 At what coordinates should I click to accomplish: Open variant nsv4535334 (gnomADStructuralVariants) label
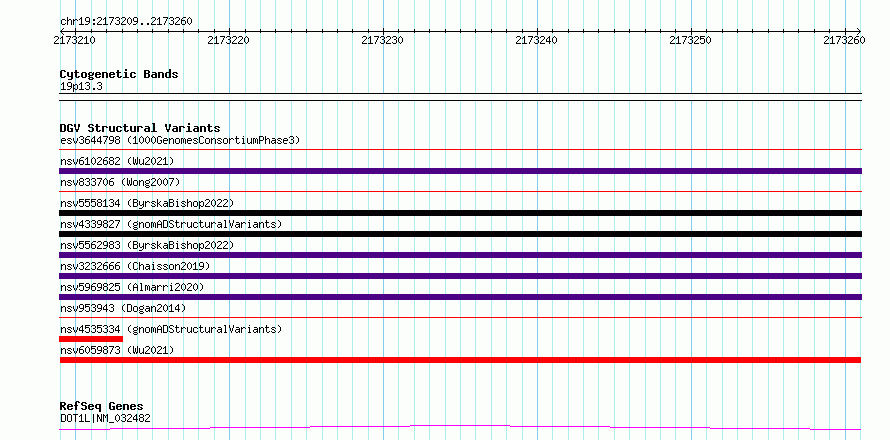click(x=171, y=329)
